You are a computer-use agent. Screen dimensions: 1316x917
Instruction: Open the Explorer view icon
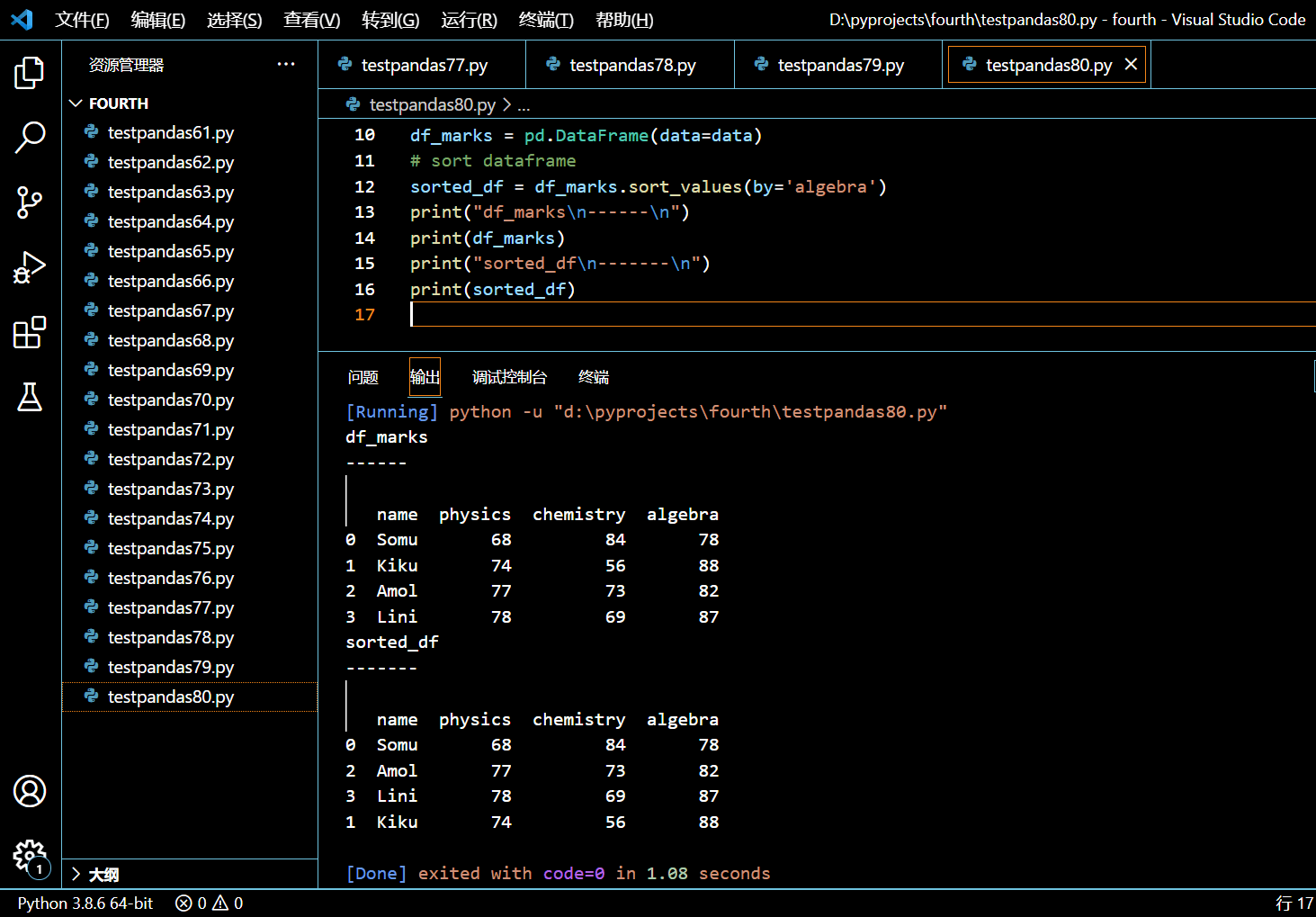point(30,73)
